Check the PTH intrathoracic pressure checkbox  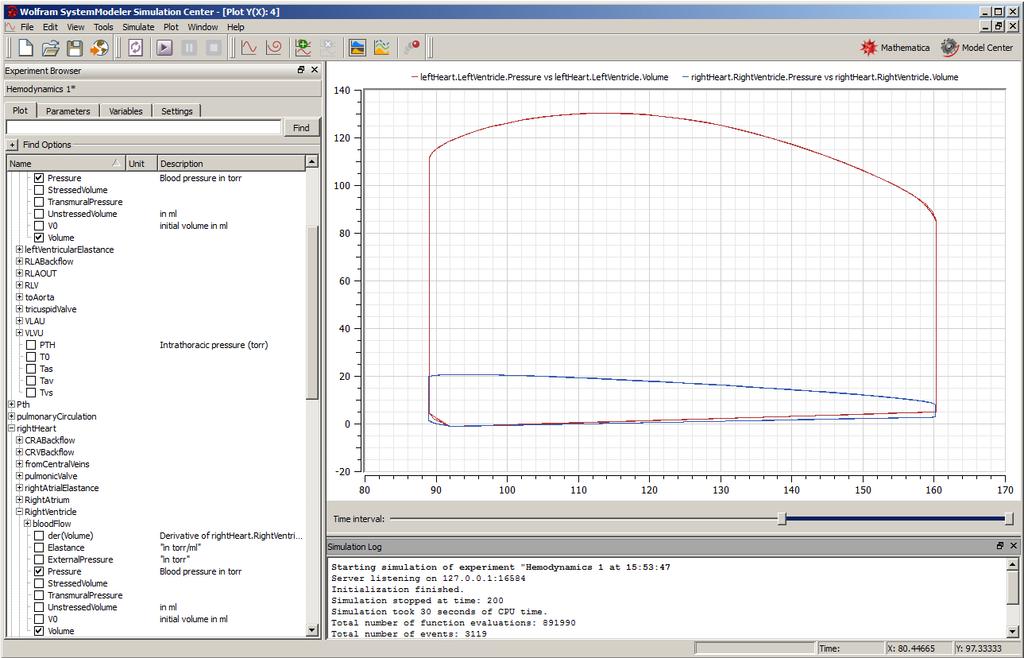point(31,345)
